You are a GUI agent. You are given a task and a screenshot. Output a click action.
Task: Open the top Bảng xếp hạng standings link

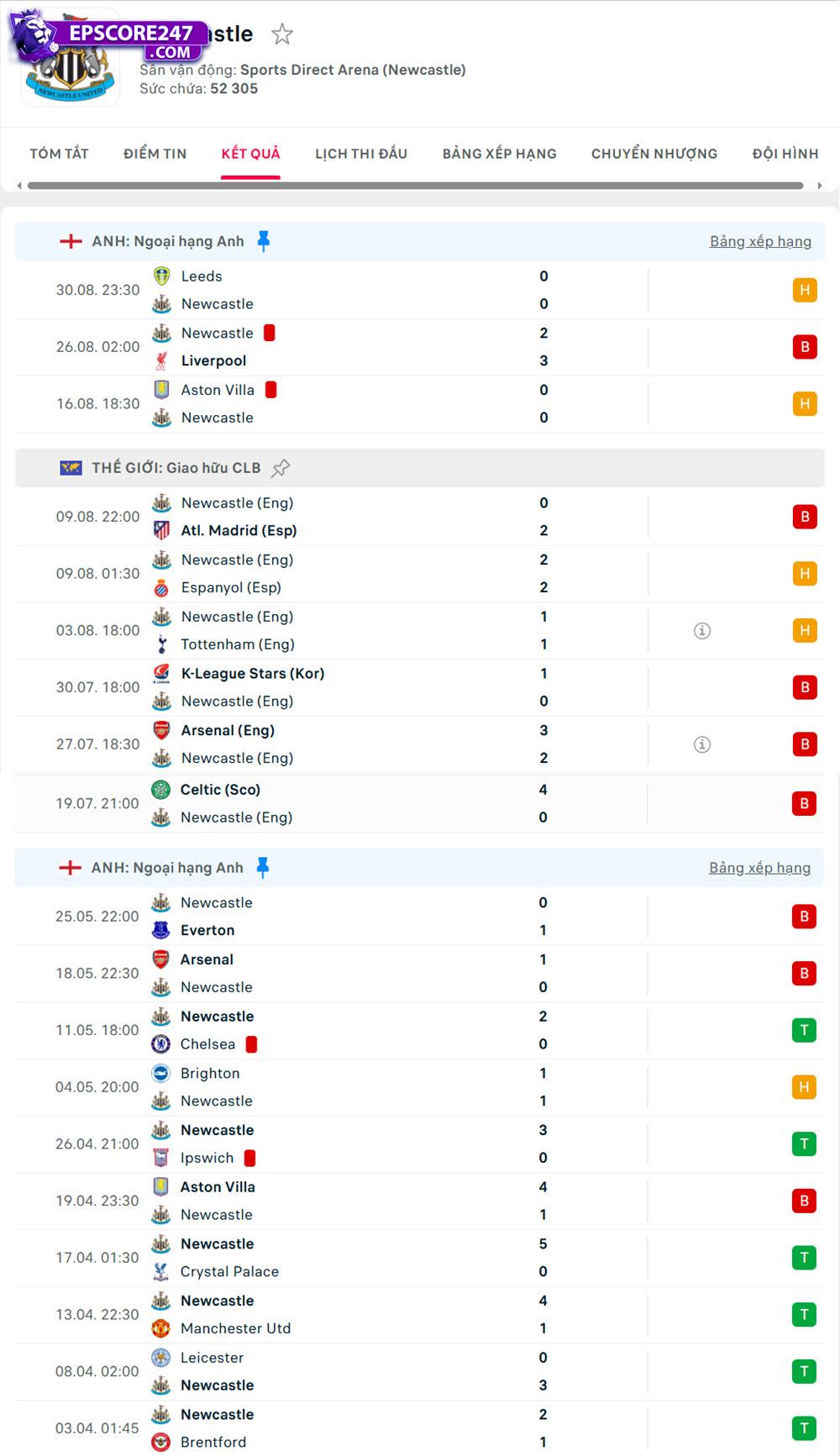pos(759,241)
